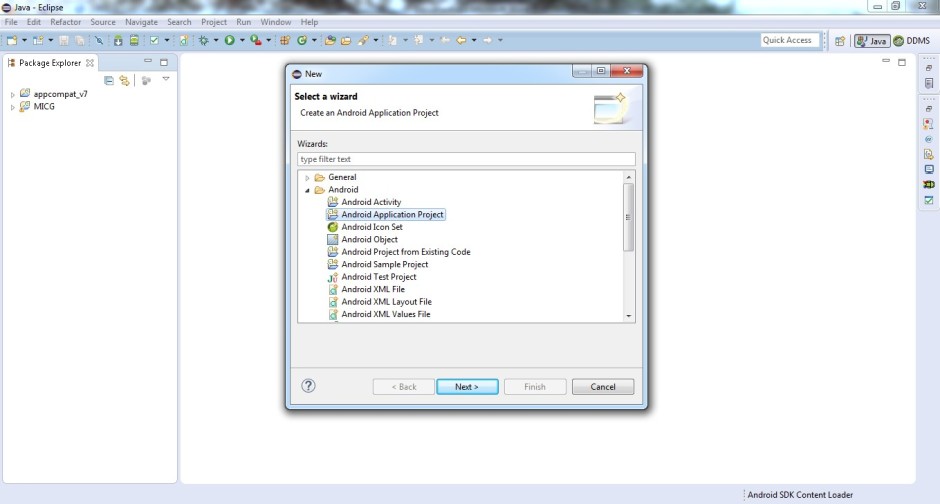Click the Next button
940x504 pixels.
pos(467,387)
